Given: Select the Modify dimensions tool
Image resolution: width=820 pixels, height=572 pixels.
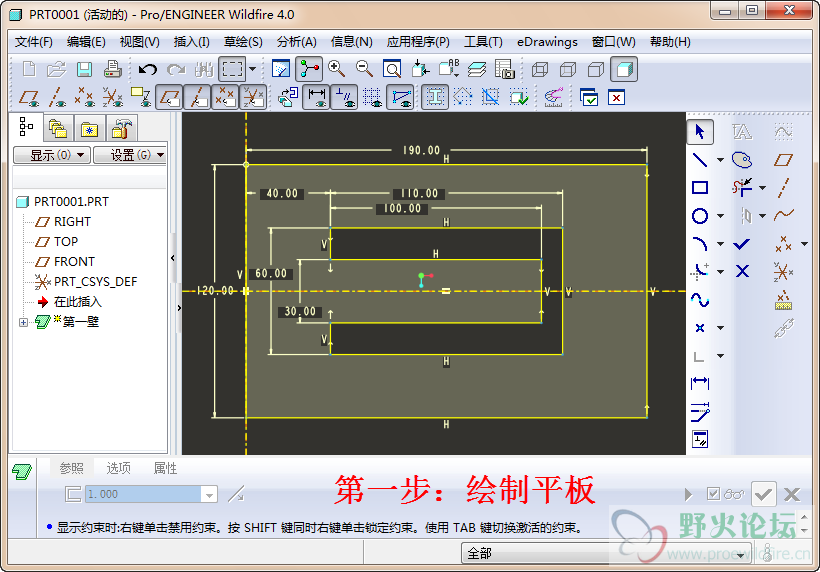Looking at the screenshot, I should (700, 411).
